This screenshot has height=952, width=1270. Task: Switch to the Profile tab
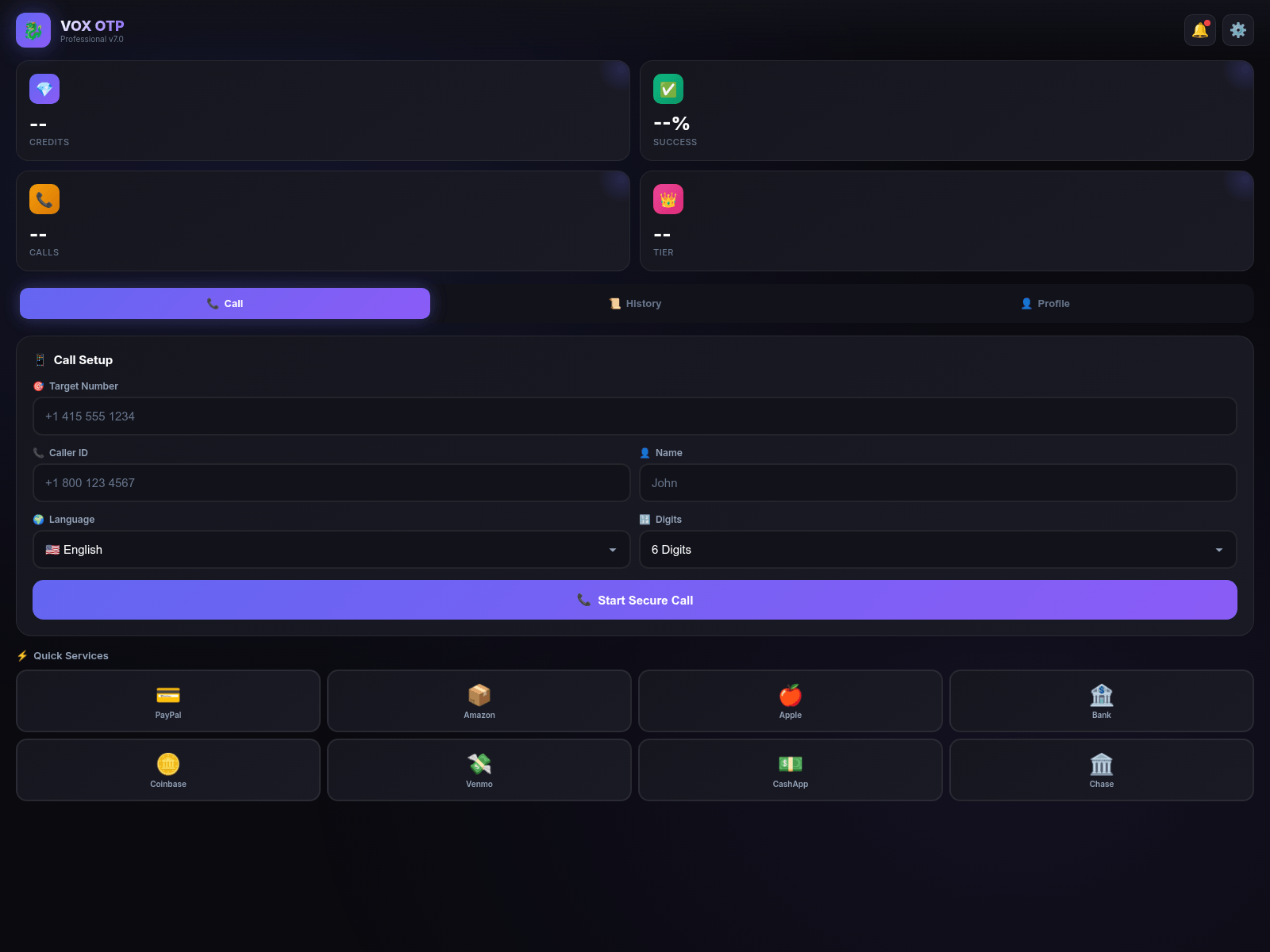click(x=1045, y=303)
